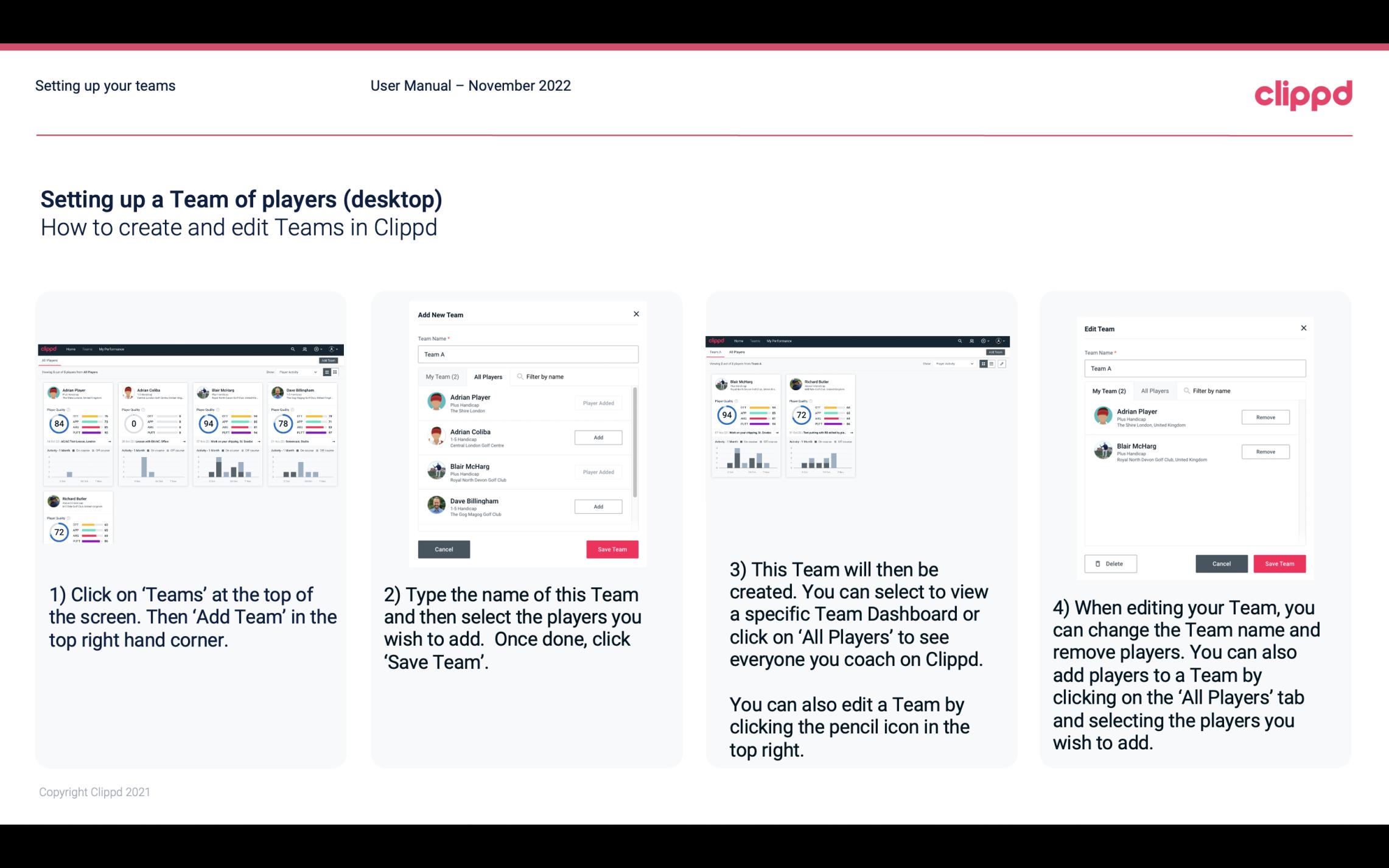Click Save Team button in Add New Team
The image size is (1389, 868).
611,548
